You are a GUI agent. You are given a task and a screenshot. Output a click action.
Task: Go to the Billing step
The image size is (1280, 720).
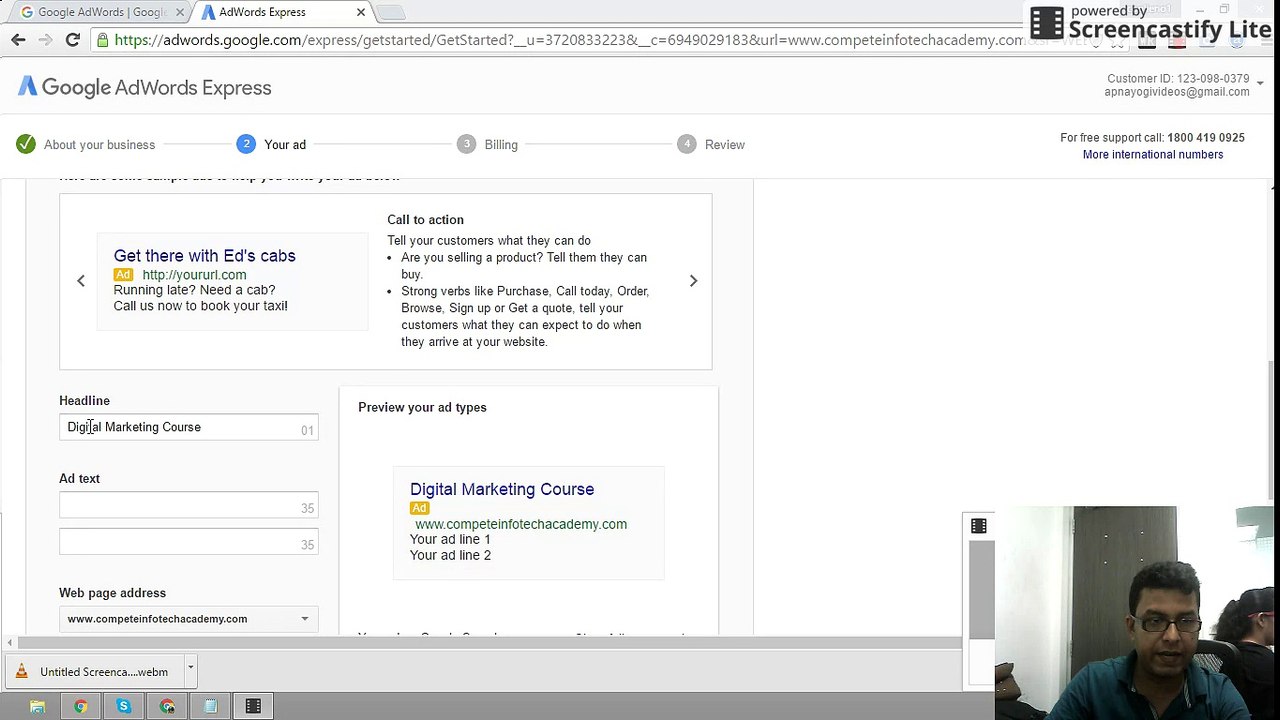click(x=501, y=145)
